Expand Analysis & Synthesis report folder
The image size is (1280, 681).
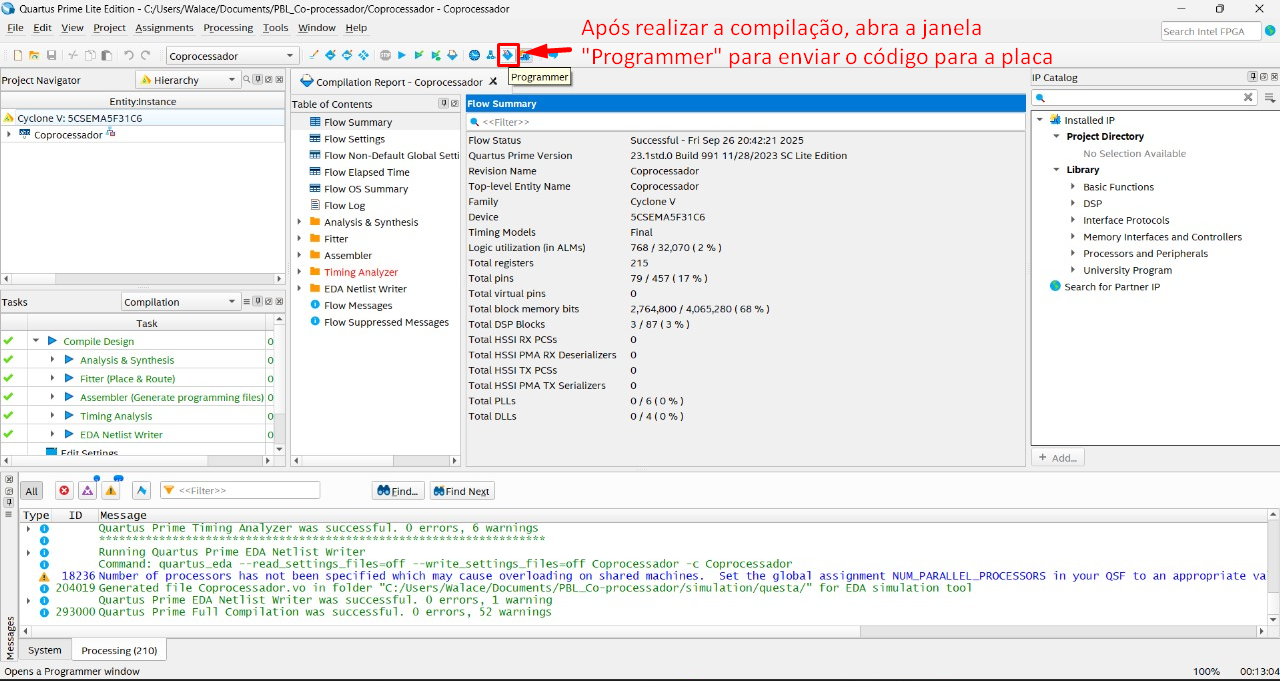[299, 222]
